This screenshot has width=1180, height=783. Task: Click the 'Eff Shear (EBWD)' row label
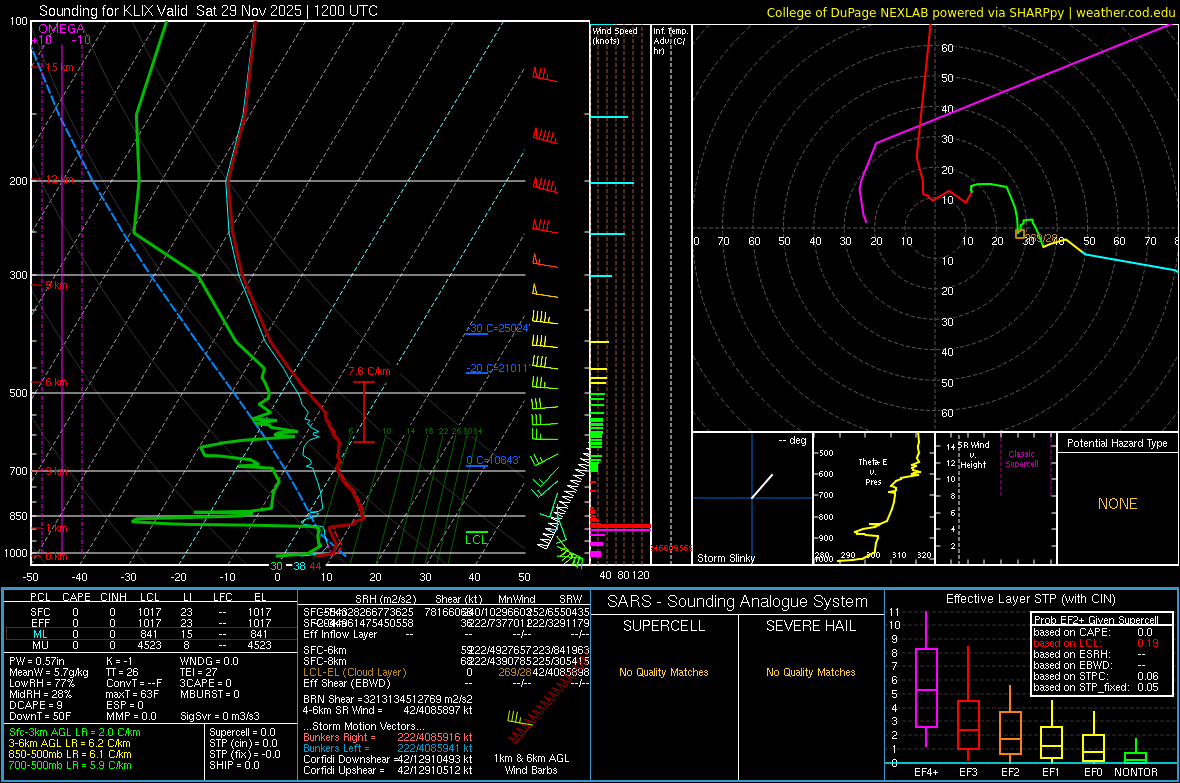click(x=346, y=684)
